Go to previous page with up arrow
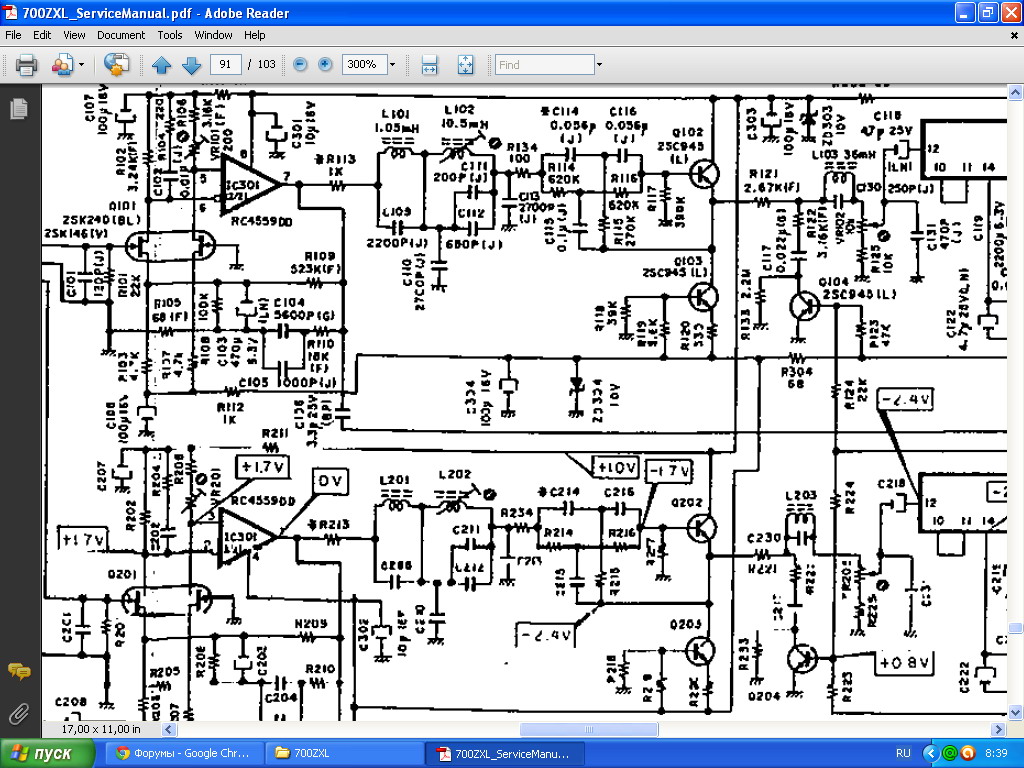Screen dimensions: 1024x768 (162, 65)
